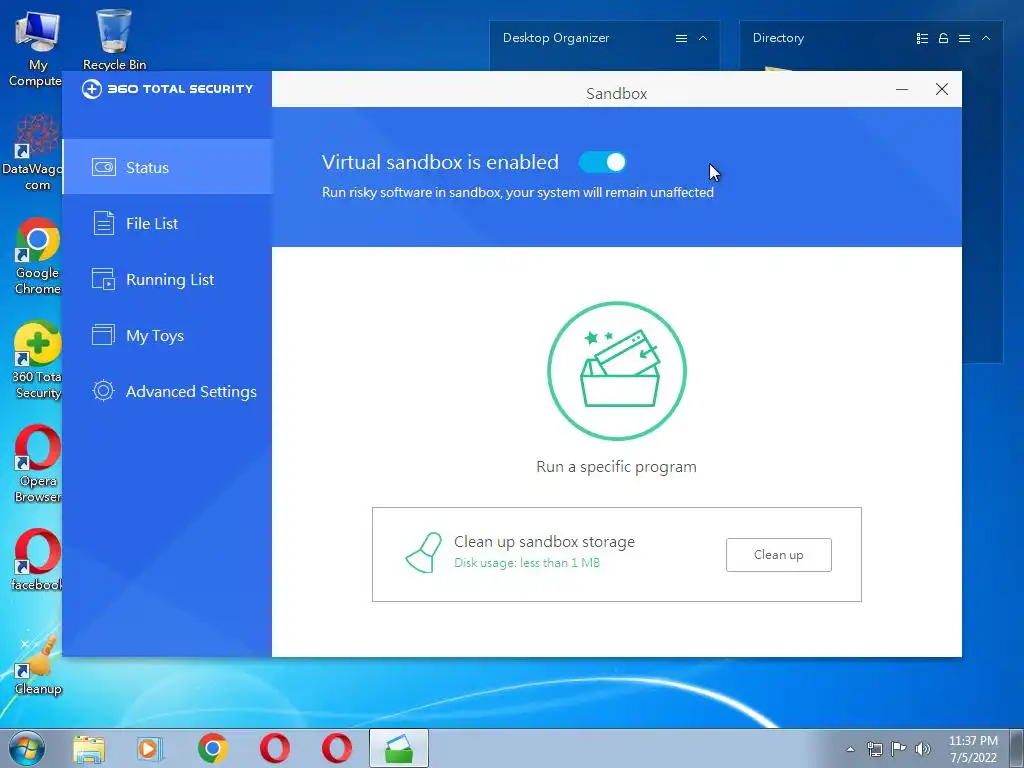Screen dimensions: 1024x768
Task: Show hidden system tray icons arrow
Action: (x=850, y=749)
